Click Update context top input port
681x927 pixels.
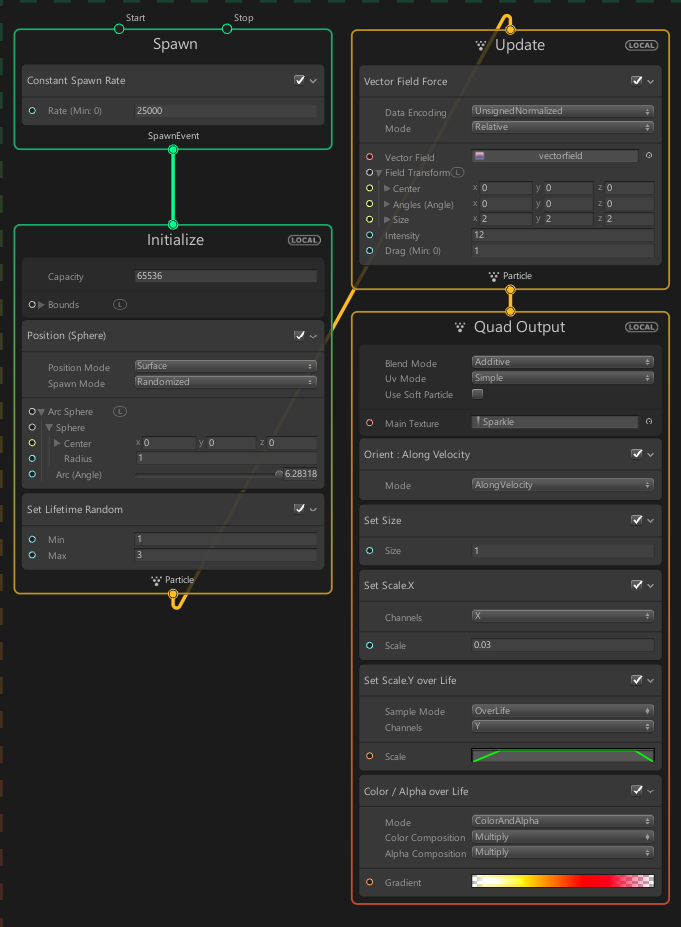click(x=510, y=30)
